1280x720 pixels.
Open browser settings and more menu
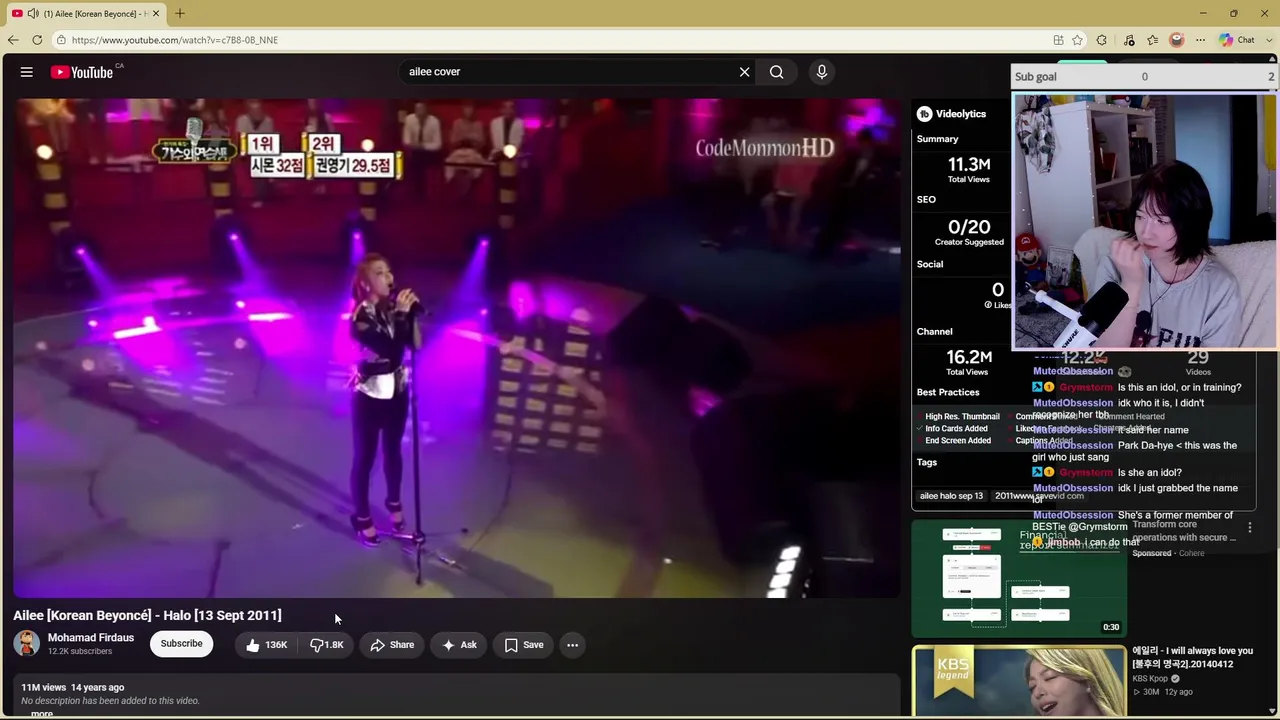click(1200, 40)
